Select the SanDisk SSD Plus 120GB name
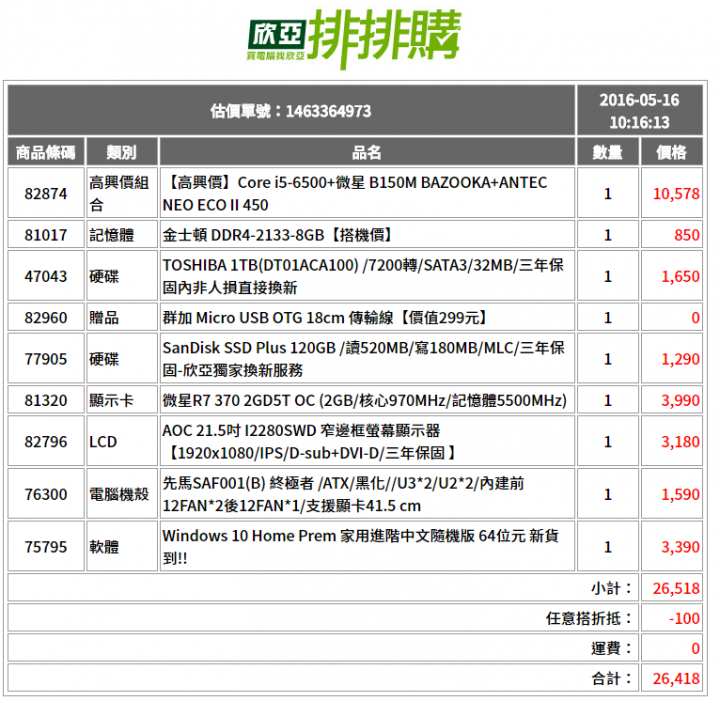720x701 pixels. (363, 359)
